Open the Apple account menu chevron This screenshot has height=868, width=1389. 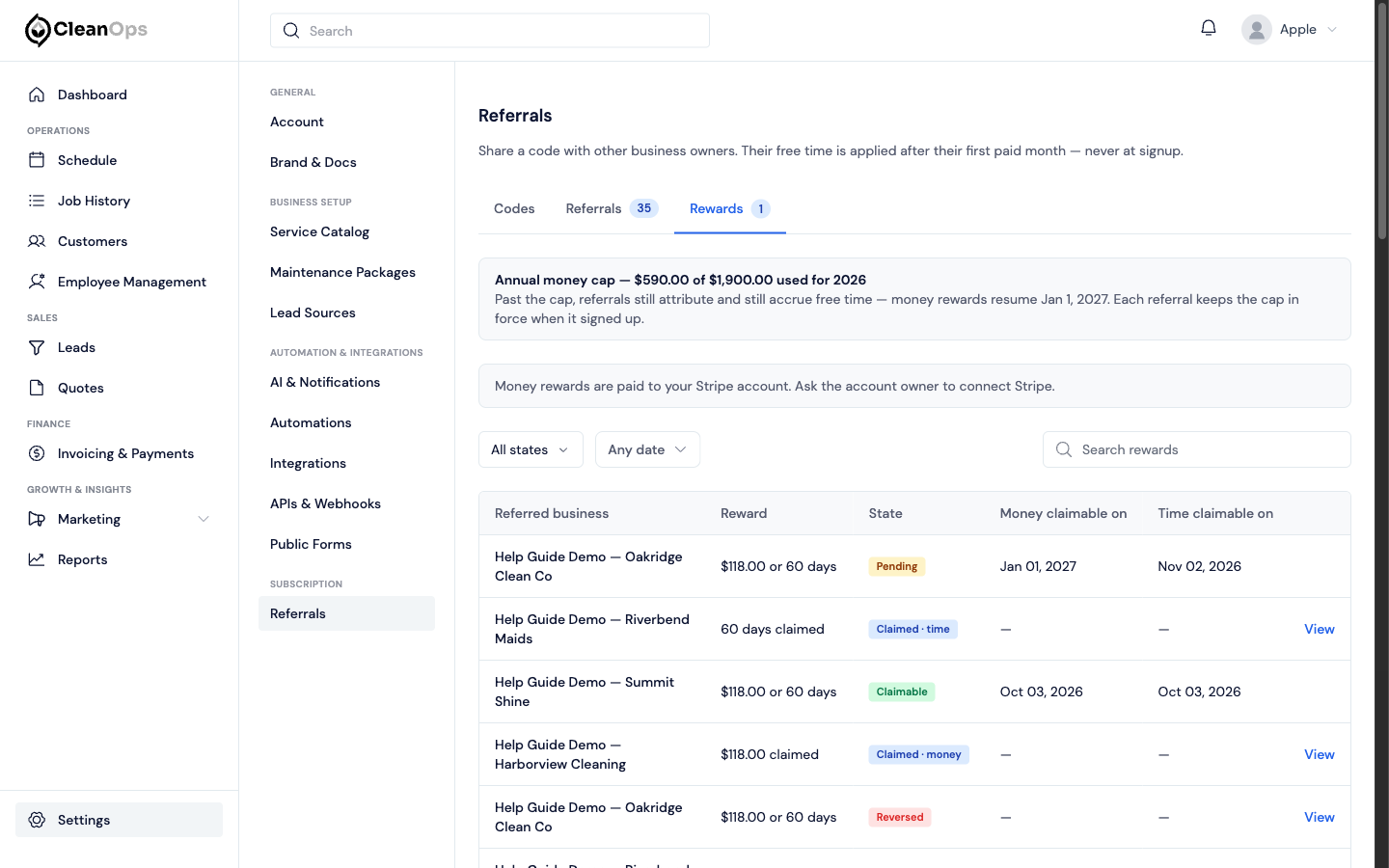pos(1332,30)
